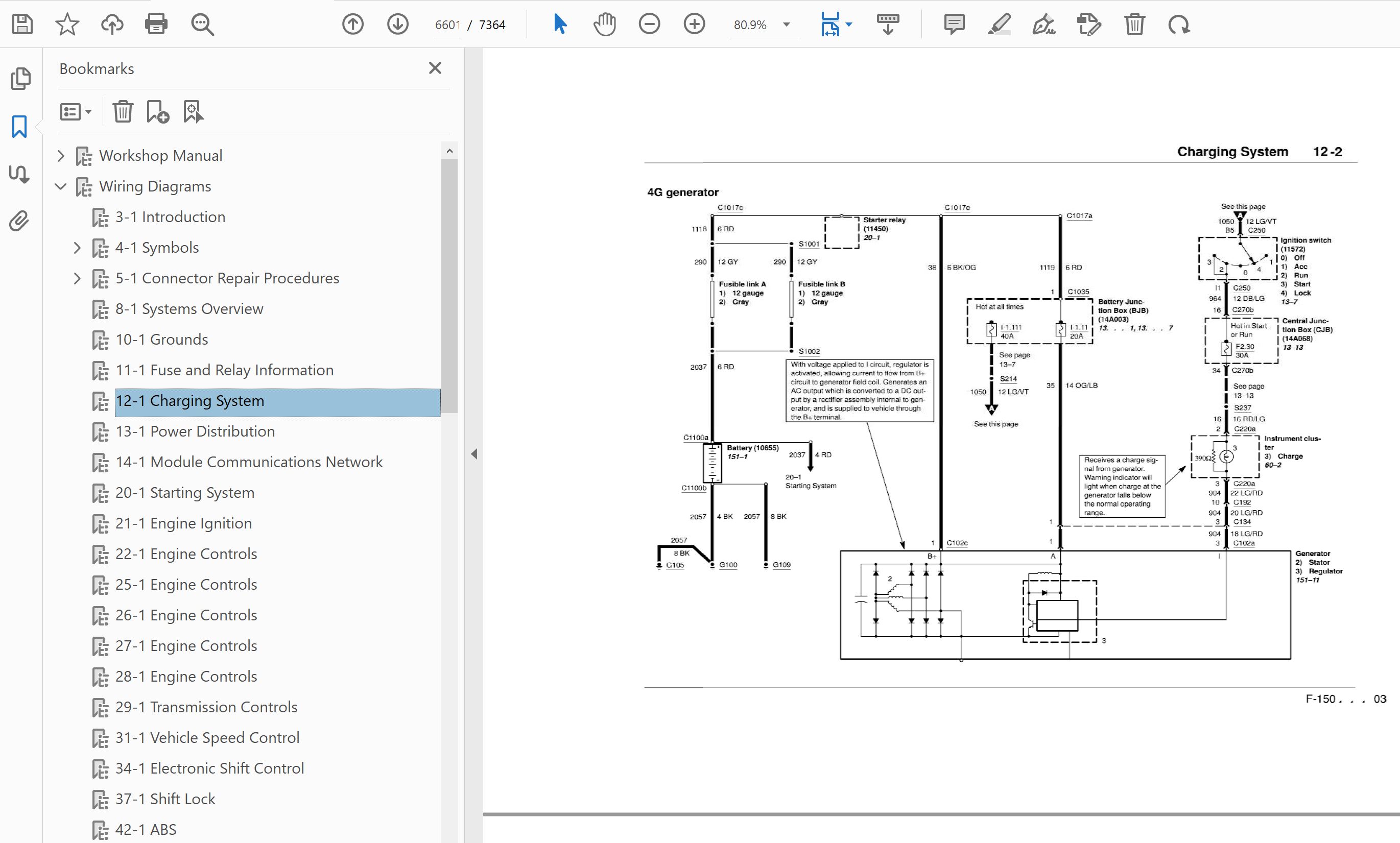
Task: Open the 20-1 Starting System bookmark
Action: click(185, 493)
